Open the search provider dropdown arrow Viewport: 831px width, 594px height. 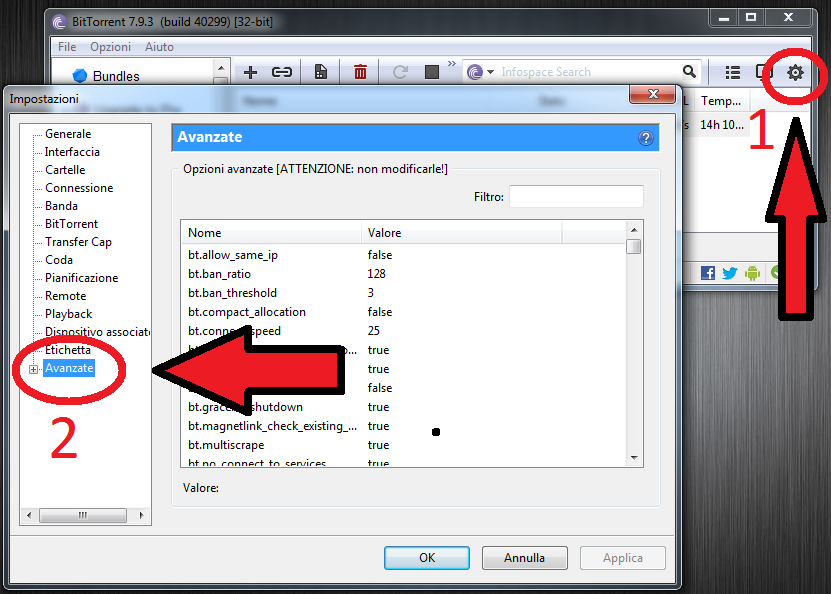[490, 72]
